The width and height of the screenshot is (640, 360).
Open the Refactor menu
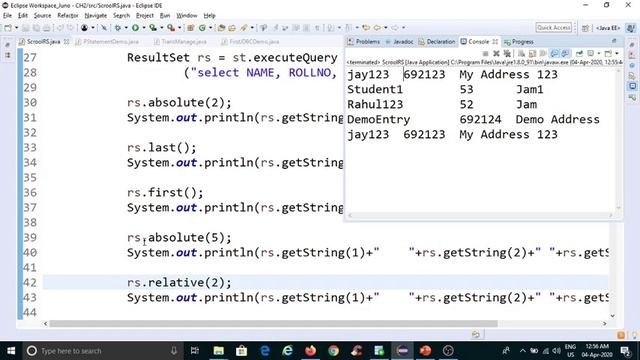68,16
